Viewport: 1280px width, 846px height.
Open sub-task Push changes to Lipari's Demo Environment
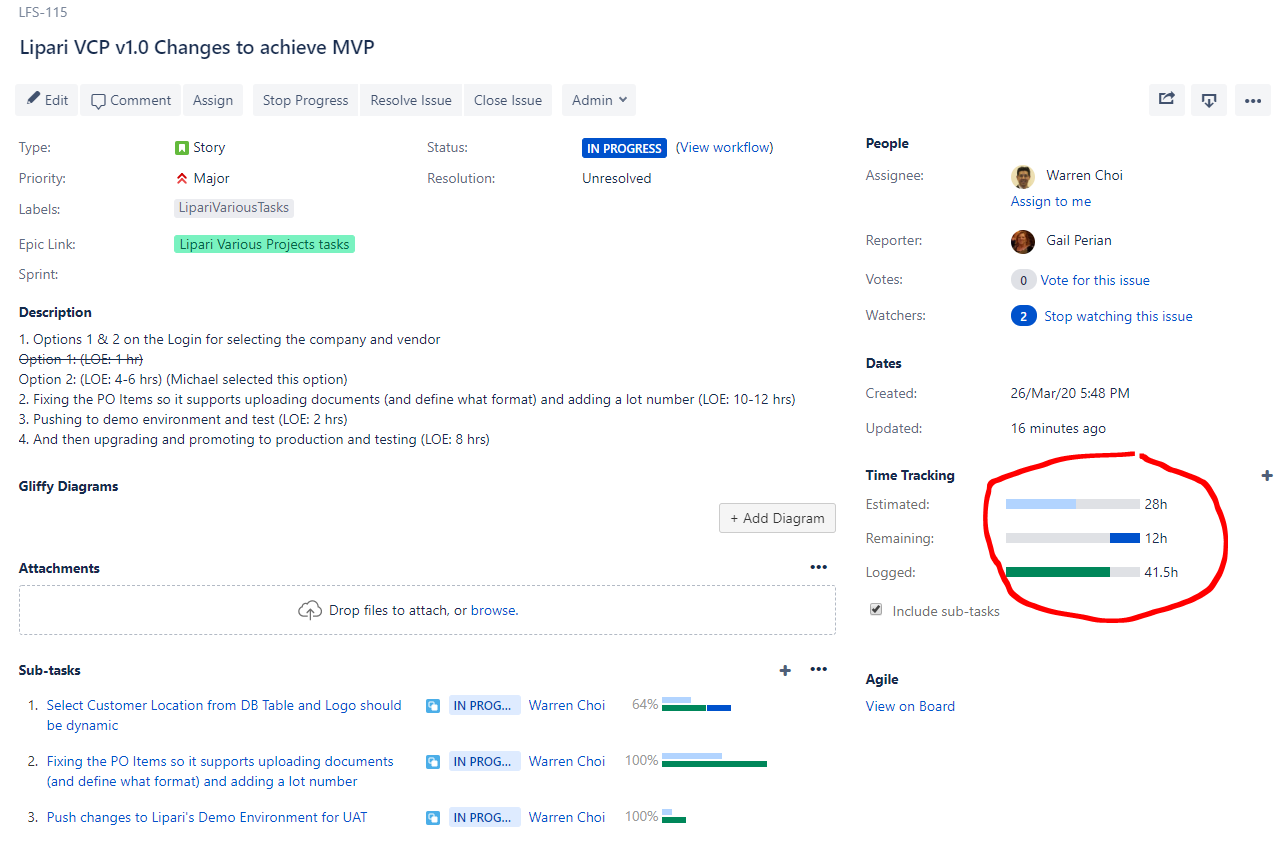pyautogui.click(x=207, y=817)
